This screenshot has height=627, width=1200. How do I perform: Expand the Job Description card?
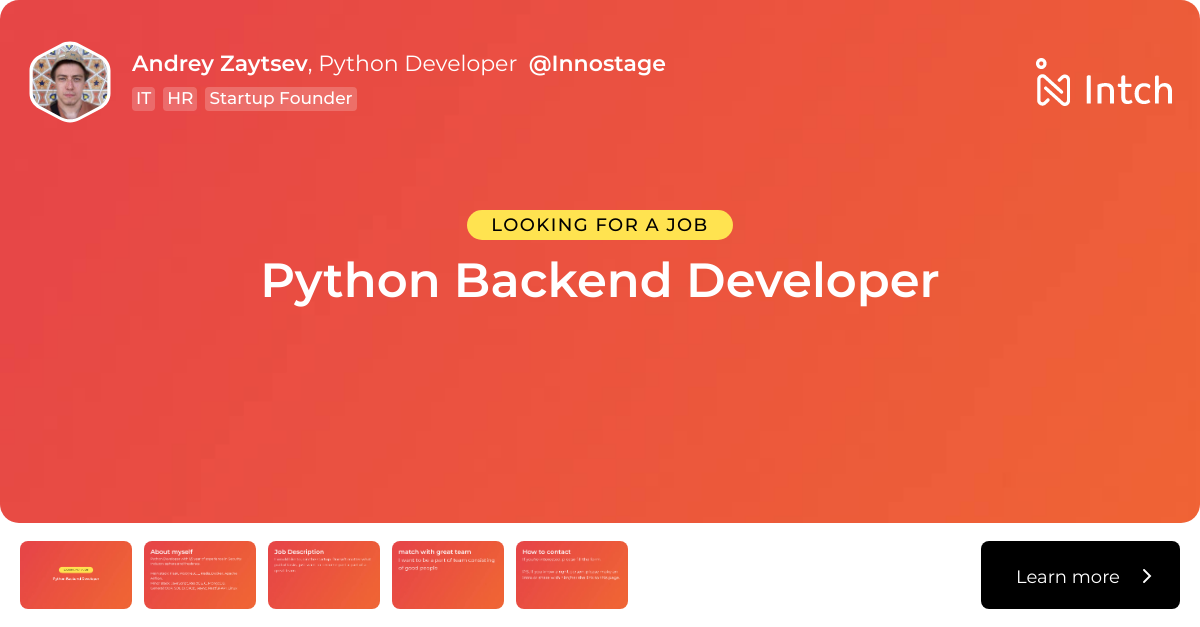tap(324, 575)
